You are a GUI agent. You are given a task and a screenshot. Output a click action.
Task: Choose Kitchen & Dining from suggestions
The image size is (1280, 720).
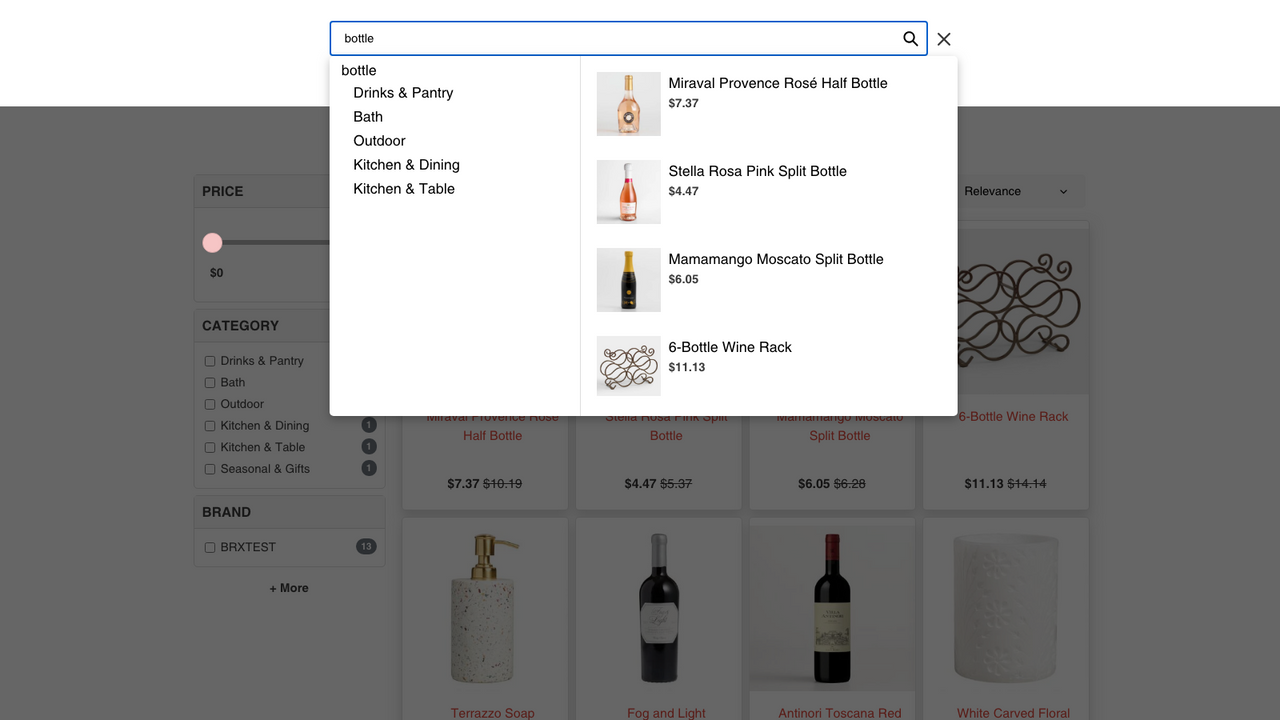coord(406,164)
